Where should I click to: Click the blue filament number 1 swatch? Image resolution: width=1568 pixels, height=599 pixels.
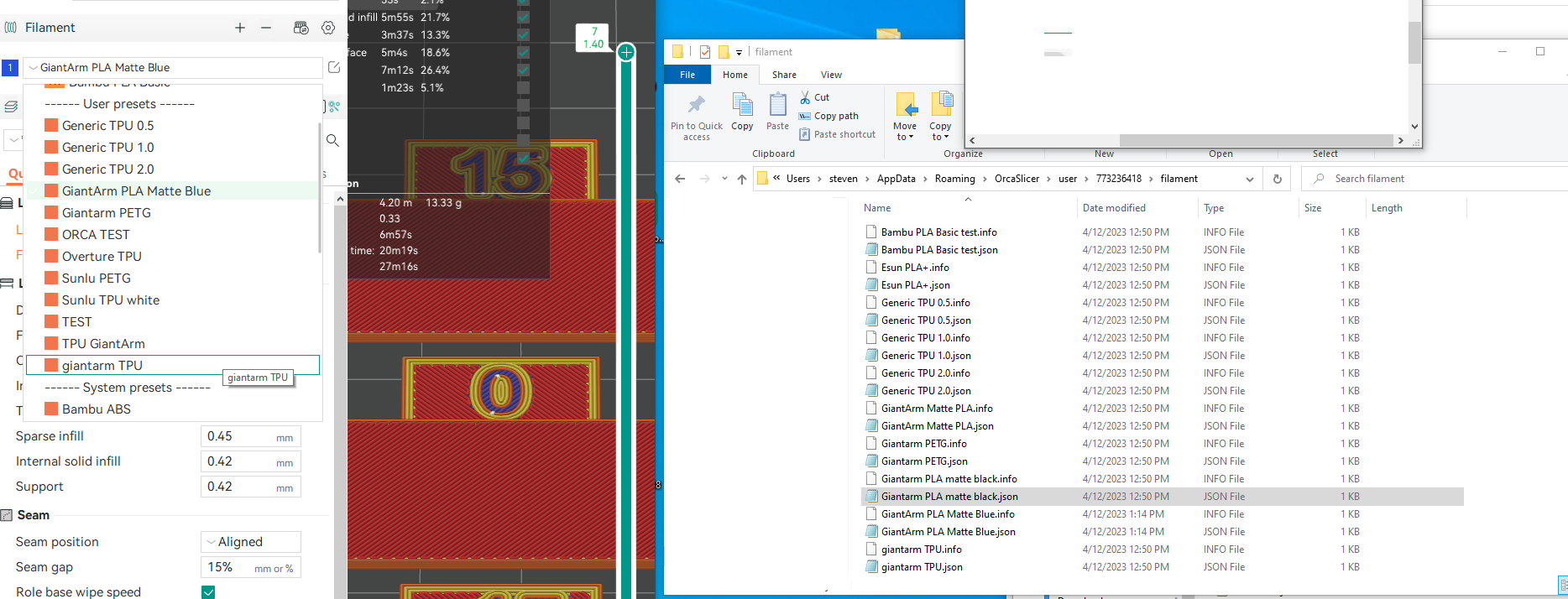point(10,68)
